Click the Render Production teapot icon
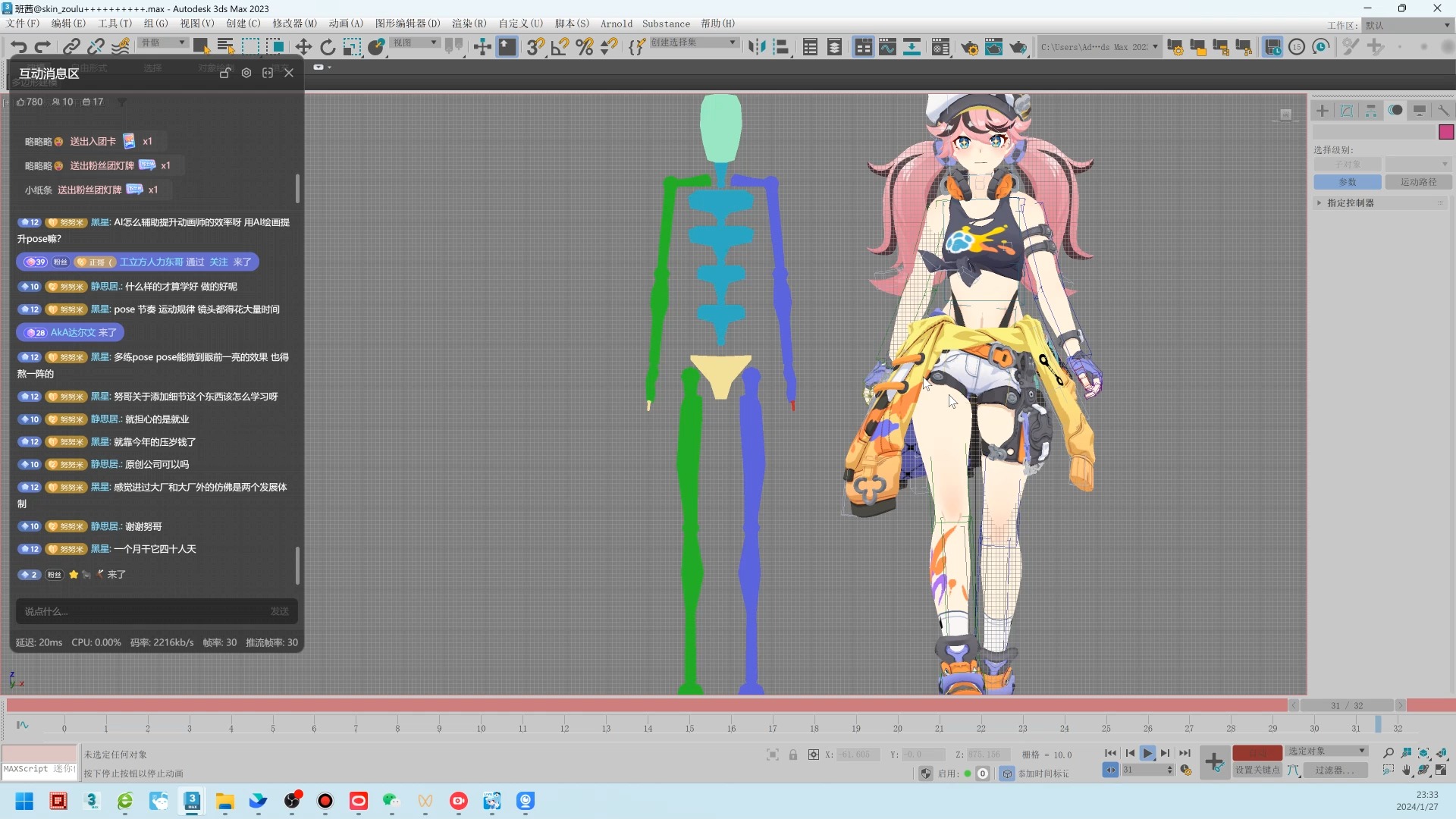 pos(1018,47)
